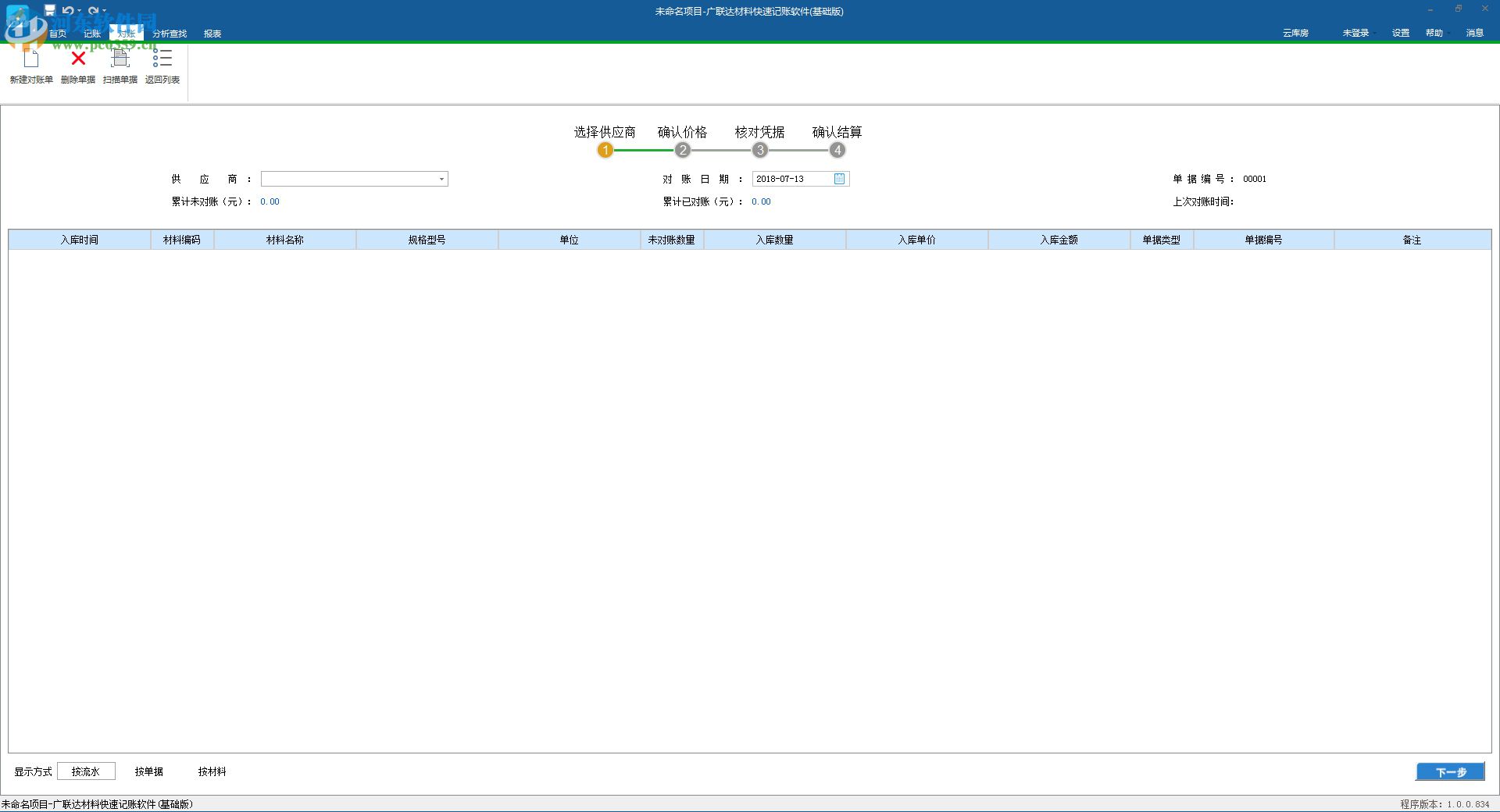Click step 1 选择供应商 circle
1500x812 pixels.
(605, 150)
